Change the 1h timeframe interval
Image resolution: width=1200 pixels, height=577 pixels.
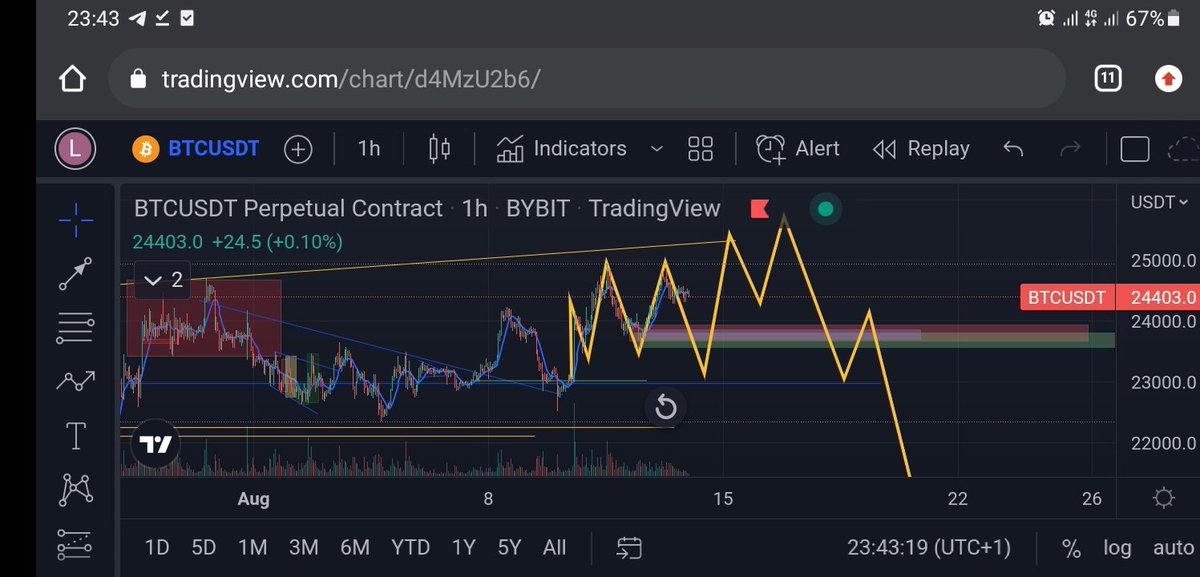click(369, 149)
